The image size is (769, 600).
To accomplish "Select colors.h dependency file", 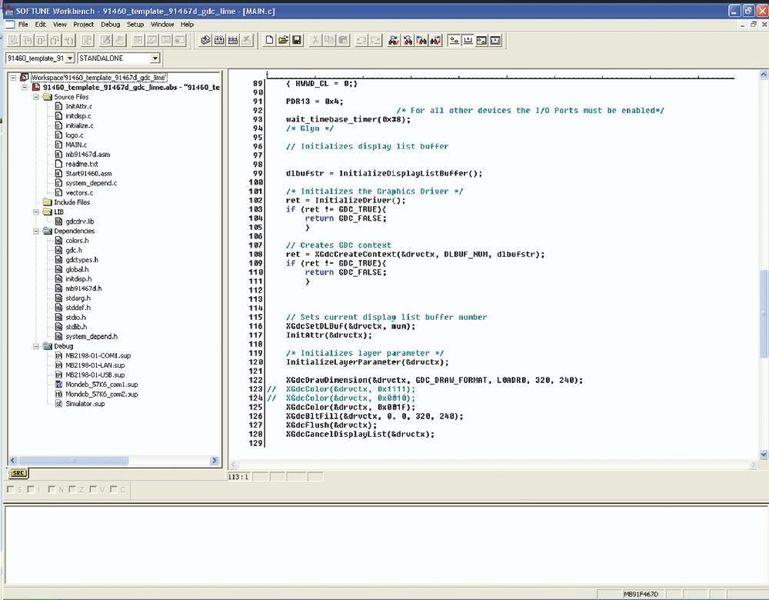I will click(77, 240).
